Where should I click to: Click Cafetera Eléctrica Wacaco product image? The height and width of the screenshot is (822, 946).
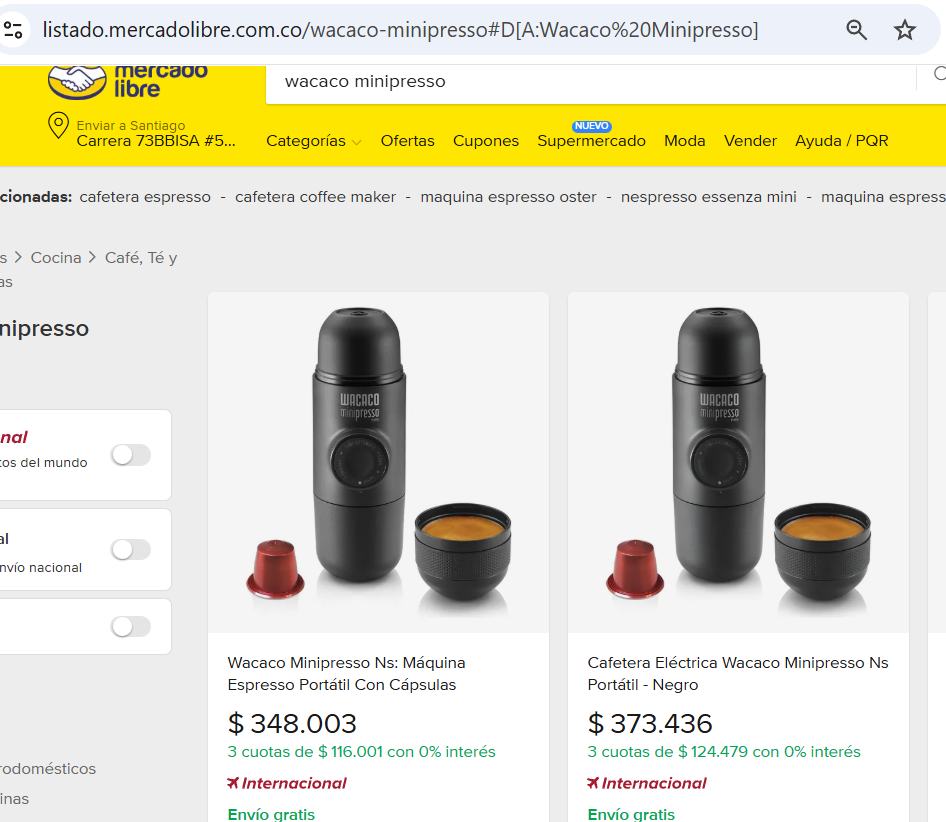pos(738,462)
